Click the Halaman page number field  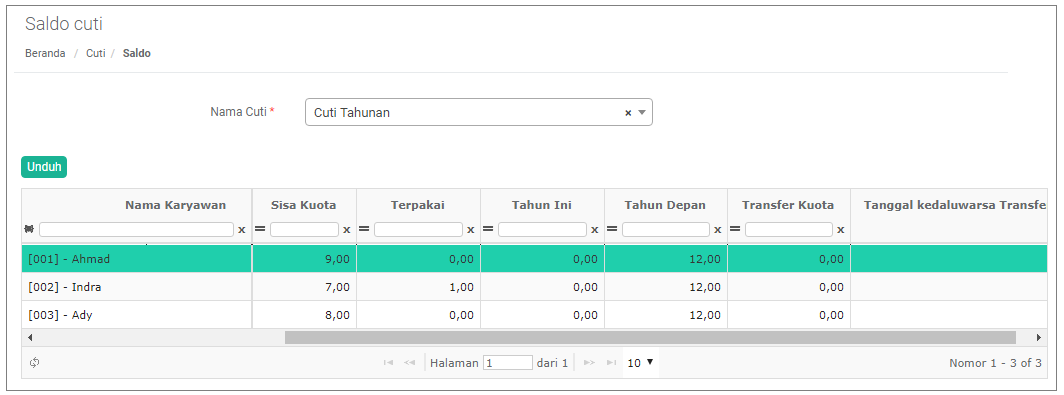click(x=508, y=363)
